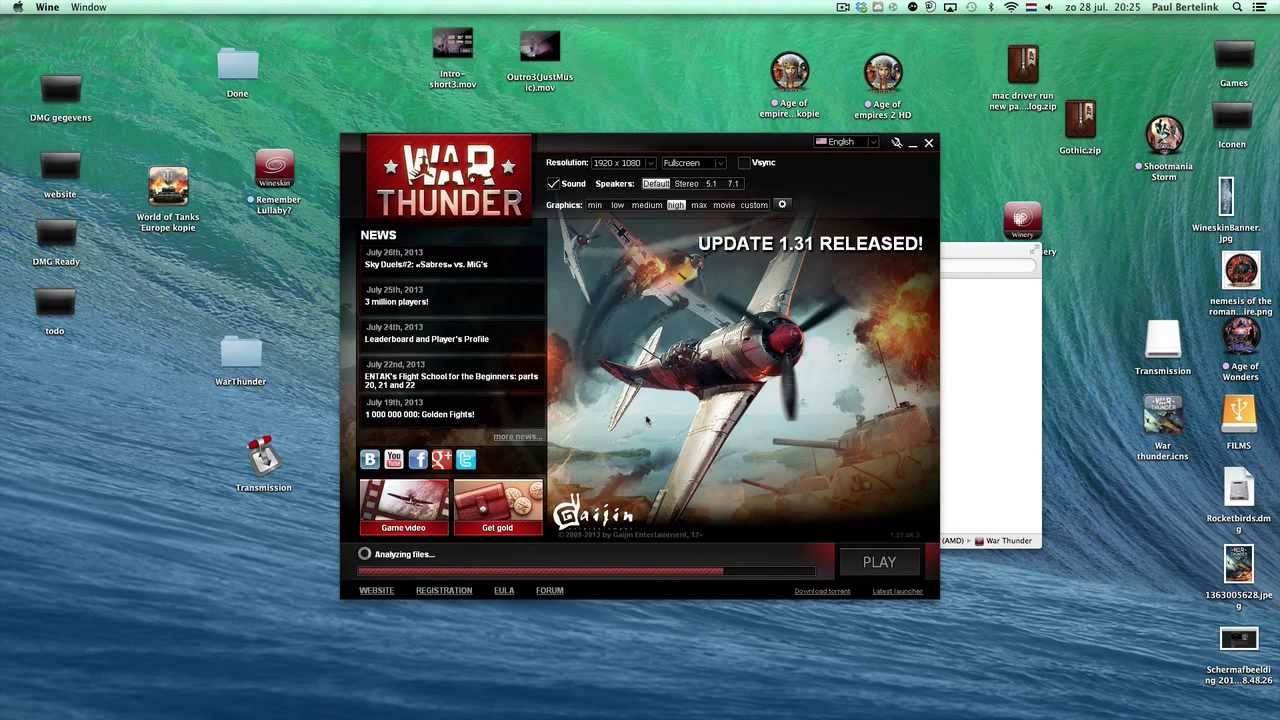Open the Twitter social icon
1280x720 pixels.
(x=466, y=459)
